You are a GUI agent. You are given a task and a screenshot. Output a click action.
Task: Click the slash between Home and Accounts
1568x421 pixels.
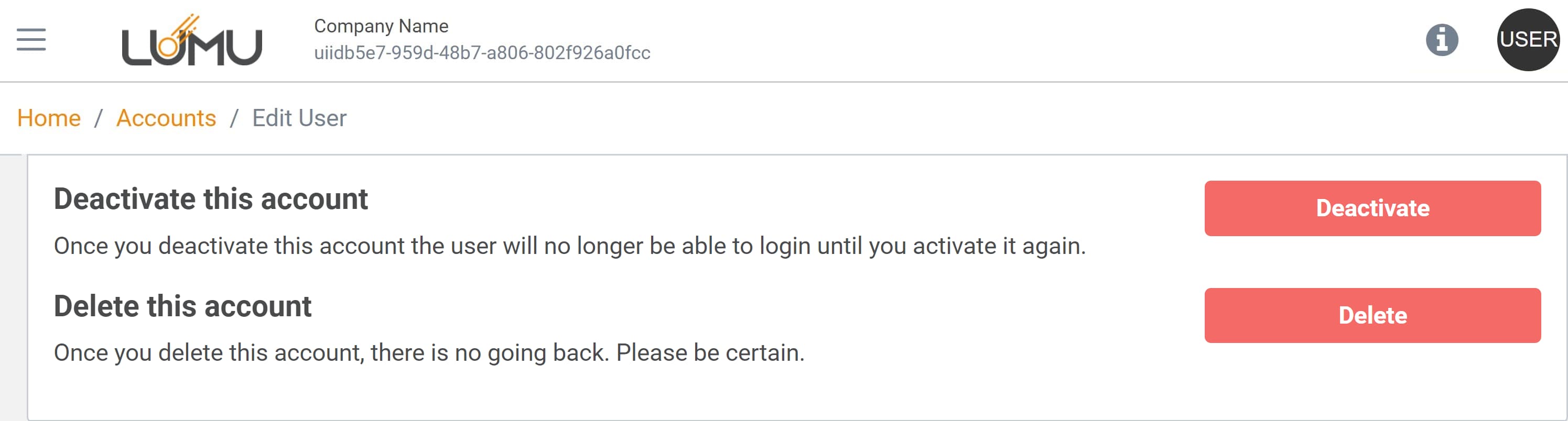[98, 118]
